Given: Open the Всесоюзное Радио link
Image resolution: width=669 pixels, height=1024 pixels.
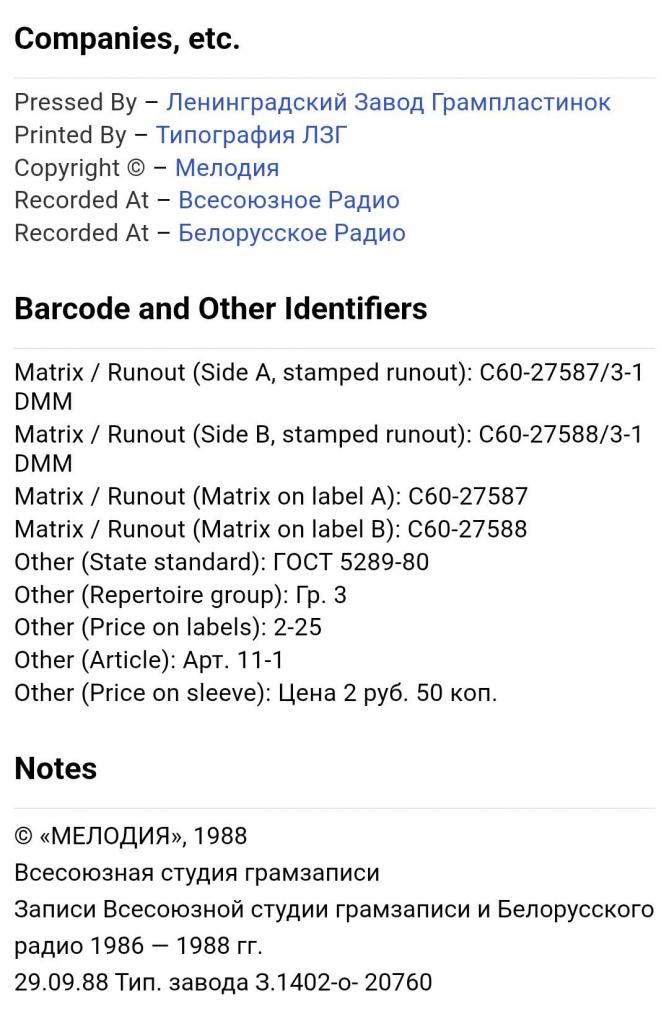Looking at the screenshot, I should point(289,200).
